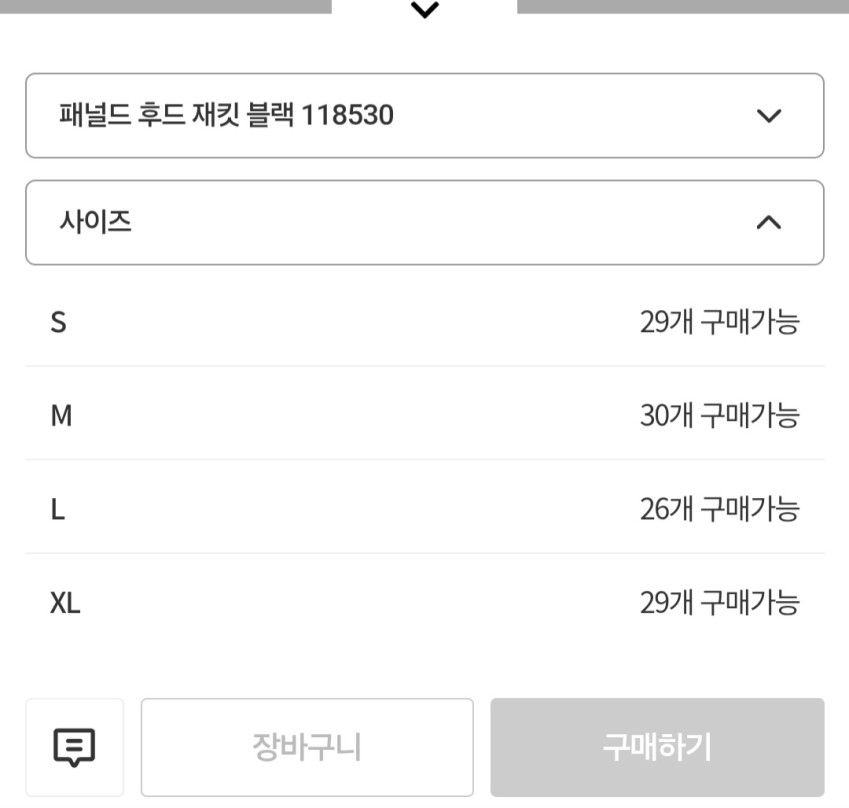This screenshot has height=808, width=849.
Task: Tap the S row's 29개 구매가능 text
Action: (719, 323)
